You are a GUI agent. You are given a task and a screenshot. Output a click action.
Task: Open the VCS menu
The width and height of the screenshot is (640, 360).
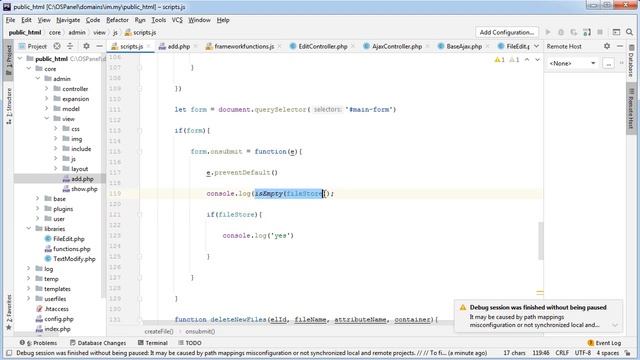177,20
